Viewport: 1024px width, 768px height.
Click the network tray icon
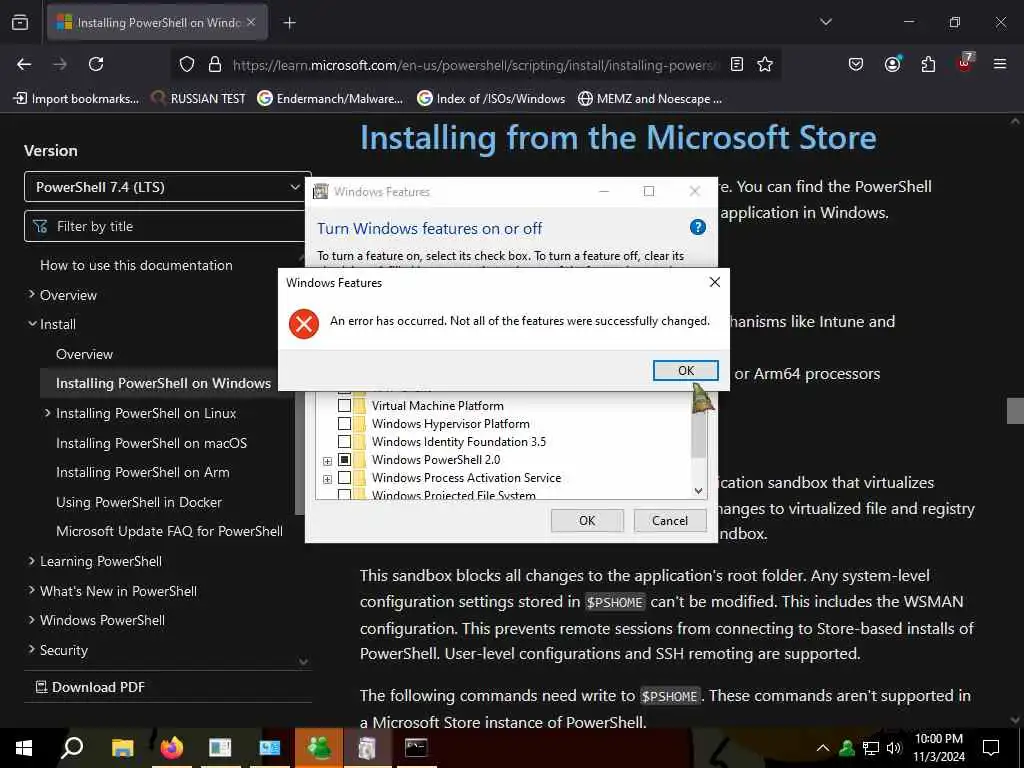[871, 748]
